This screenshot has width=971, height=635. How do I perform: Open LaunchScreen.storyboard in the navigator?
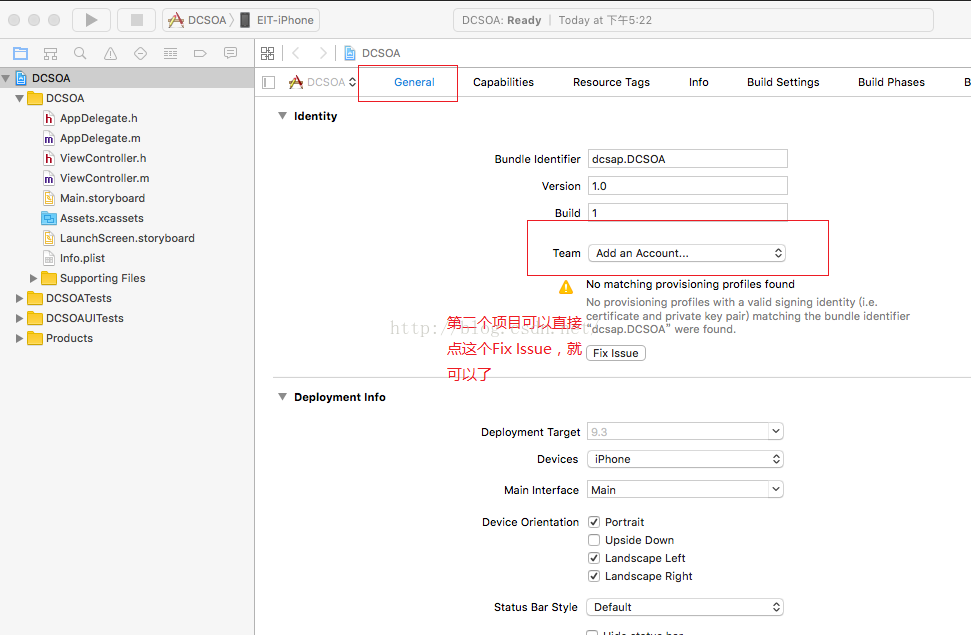tap(127, 238)
